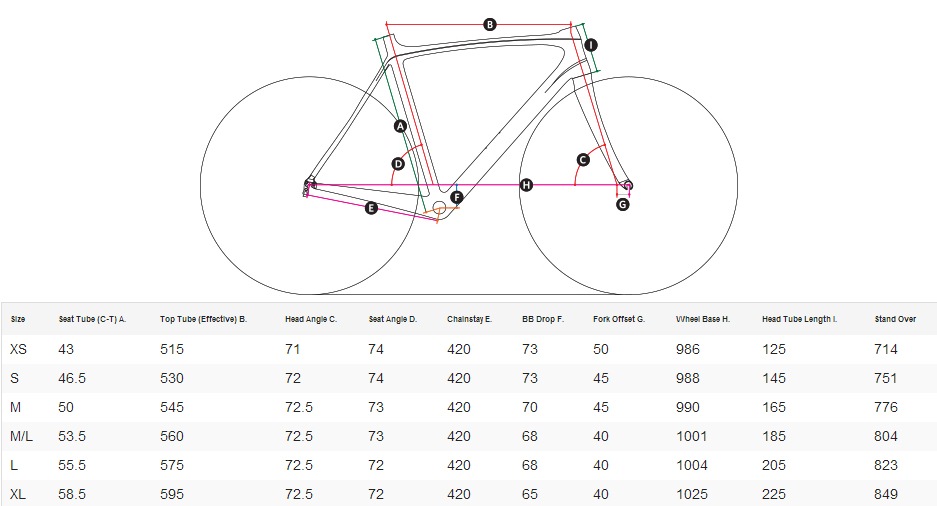Screen dimensions: 937x506
Task: Select the M/L size row label
Action: [22, 436]
